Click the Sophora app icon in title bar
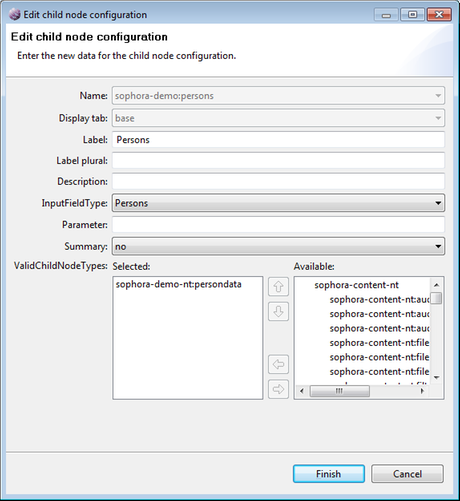 click(15, 15)
